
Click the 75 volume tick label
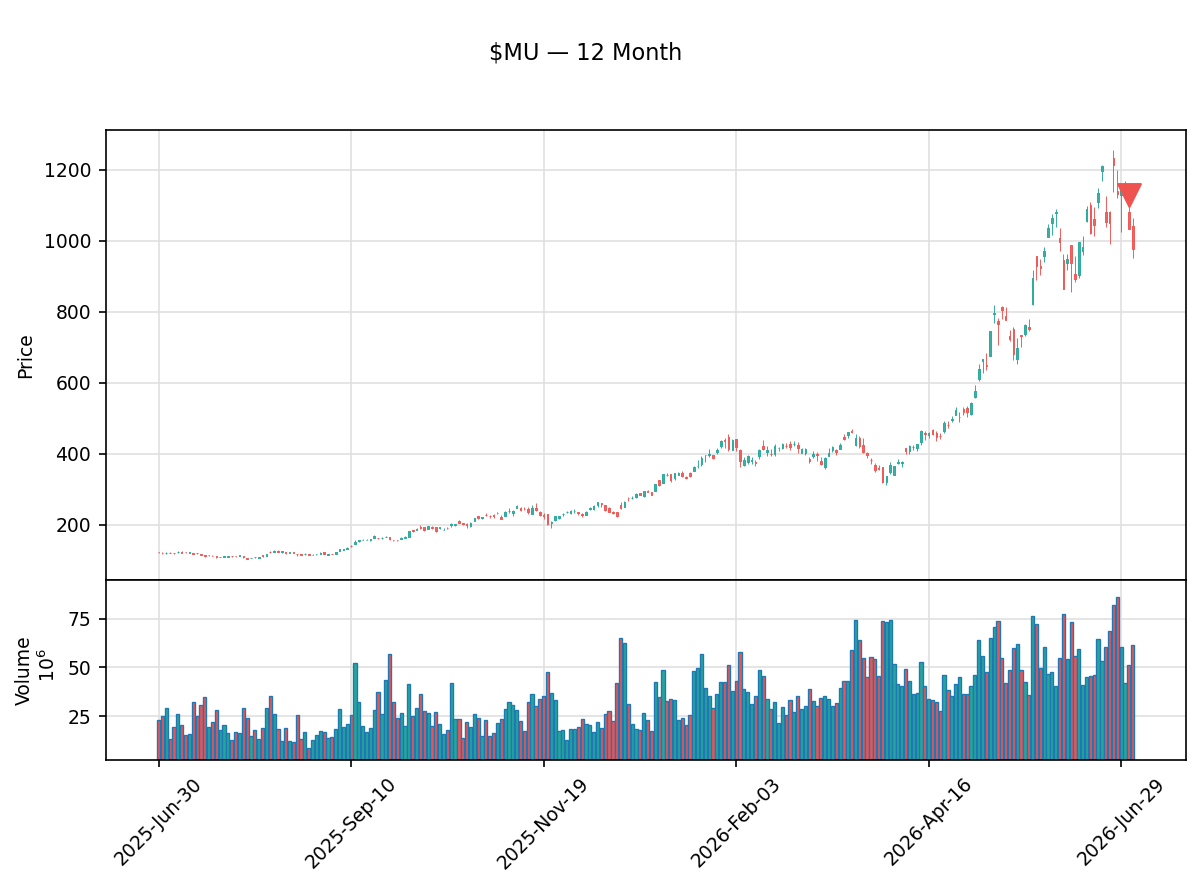point(80,619)
